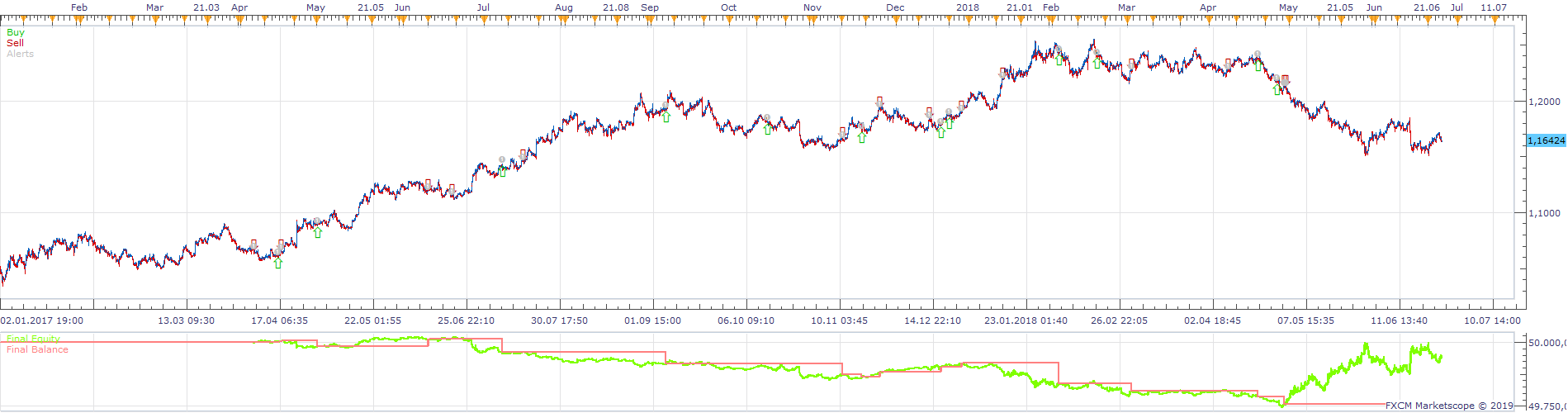The image size is (1568, 413).
Task: Click the Nov label on the top timeline
Action: pyautogui.click(x=812, y=7)
